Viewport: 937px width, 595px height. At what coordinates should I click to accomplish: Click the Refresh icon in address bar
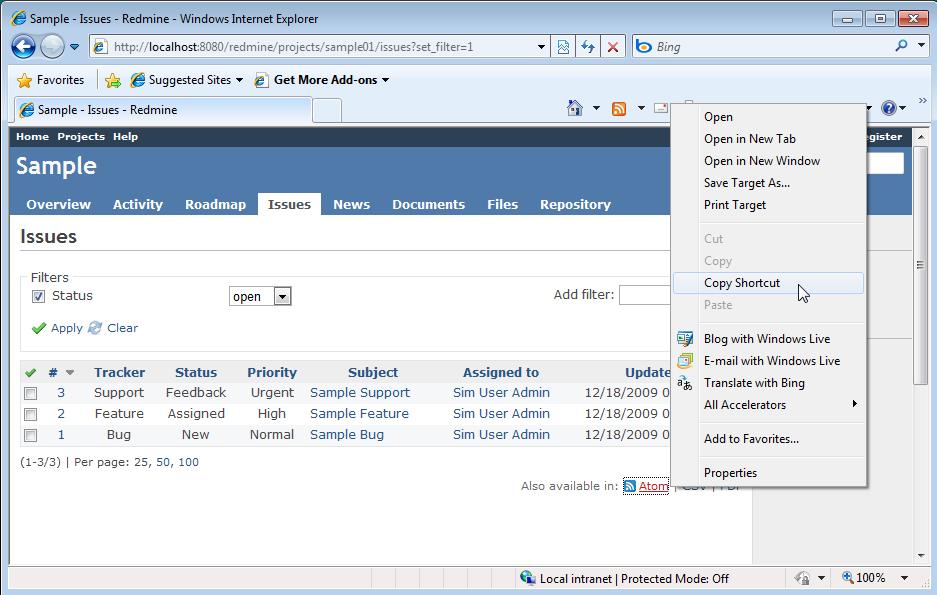[x=588, y=47]
